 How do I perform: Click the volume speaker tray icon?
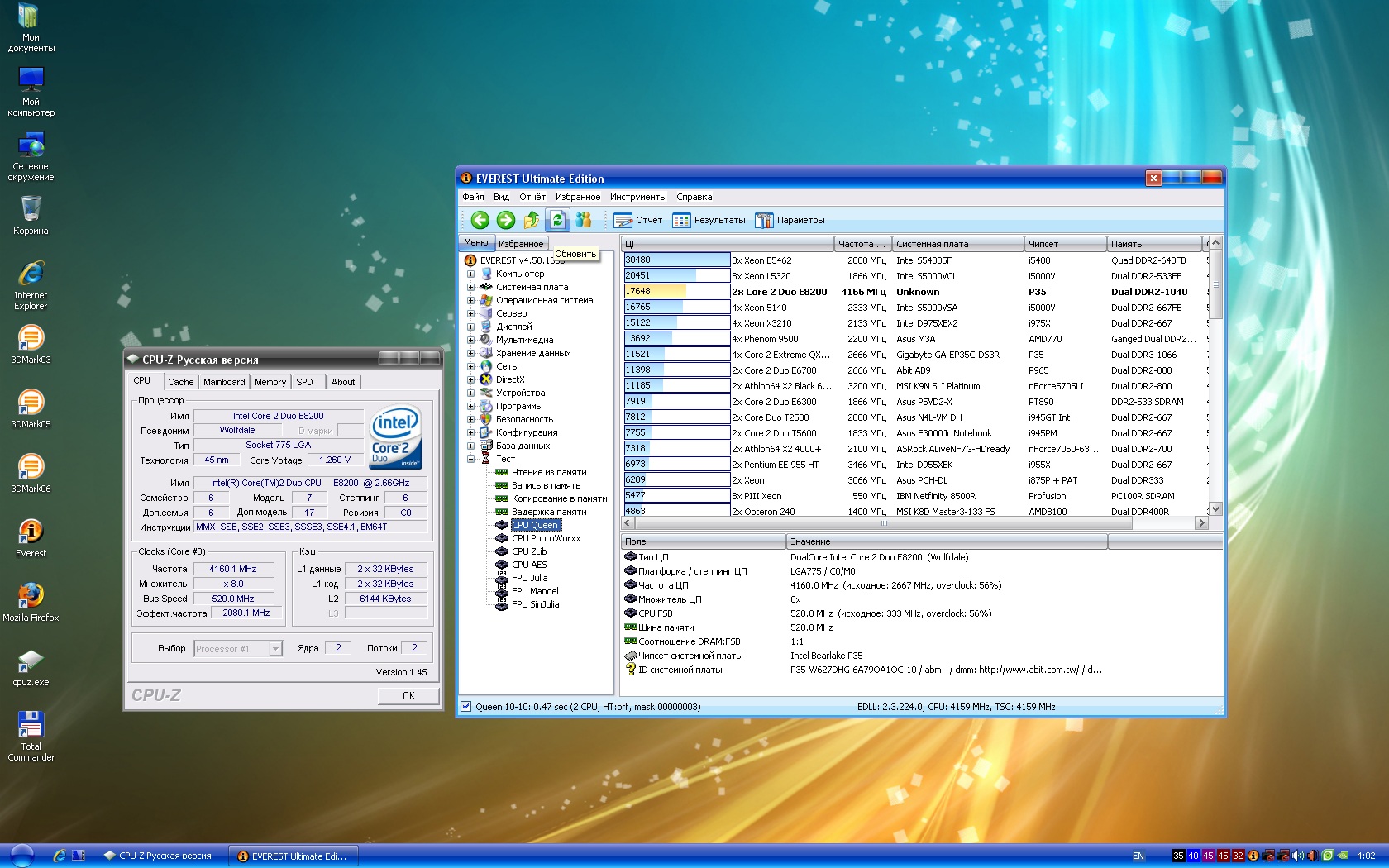1297,856
